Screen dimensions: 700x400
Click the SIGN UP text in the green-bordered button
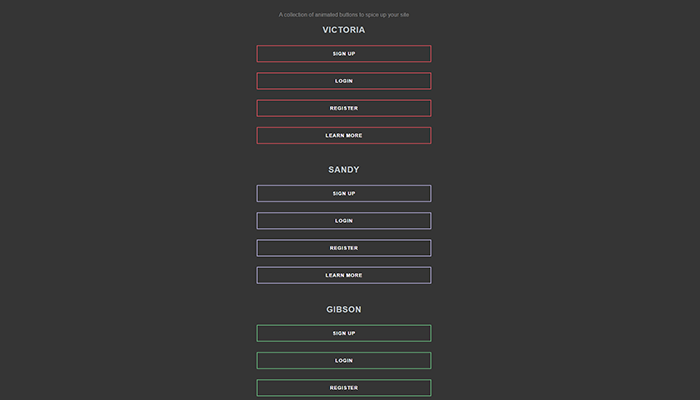click(x=344, y=333)
